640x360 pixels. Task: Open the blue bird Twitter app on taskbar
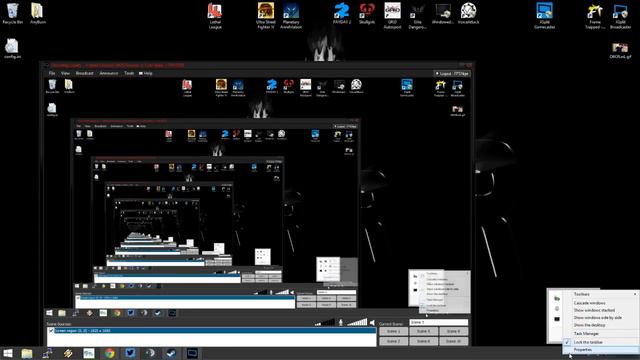coord(130,353)
